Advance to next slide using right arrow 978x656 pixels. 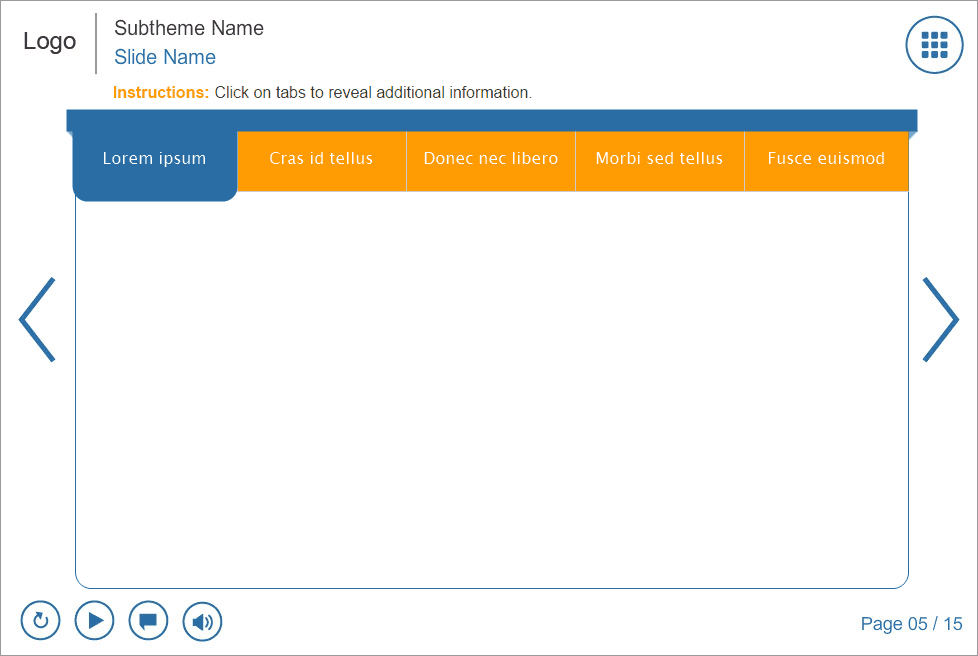(x=940, y=320)
